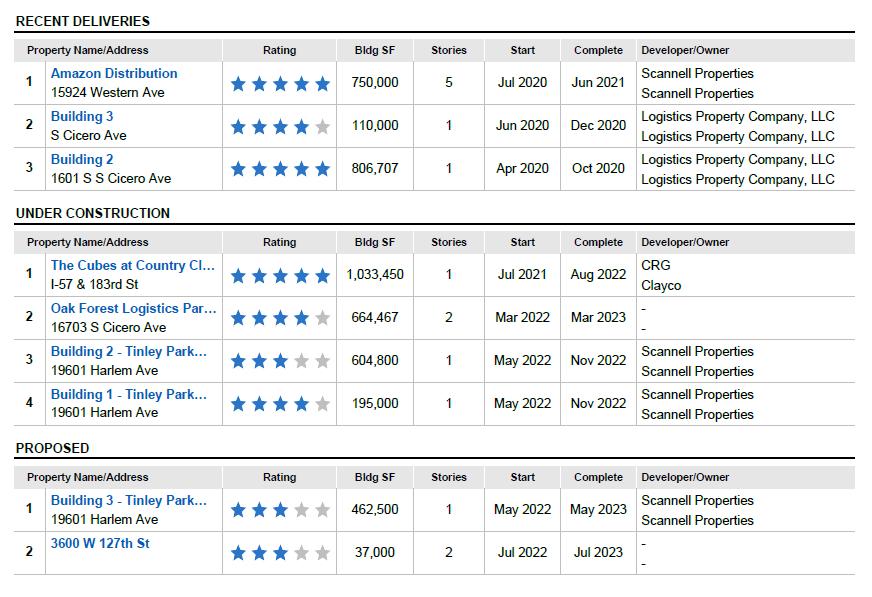Click the grey star in Oak Forest Logistics row
The height and width of the screenshot is (597, 872).
point(323,319)
